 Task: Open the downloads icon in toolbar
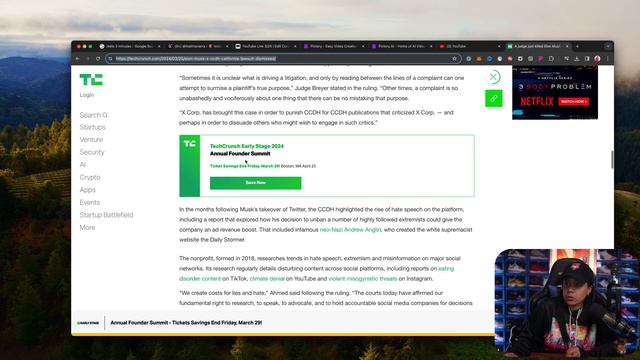pyautogui.click(x=577, y=59)
